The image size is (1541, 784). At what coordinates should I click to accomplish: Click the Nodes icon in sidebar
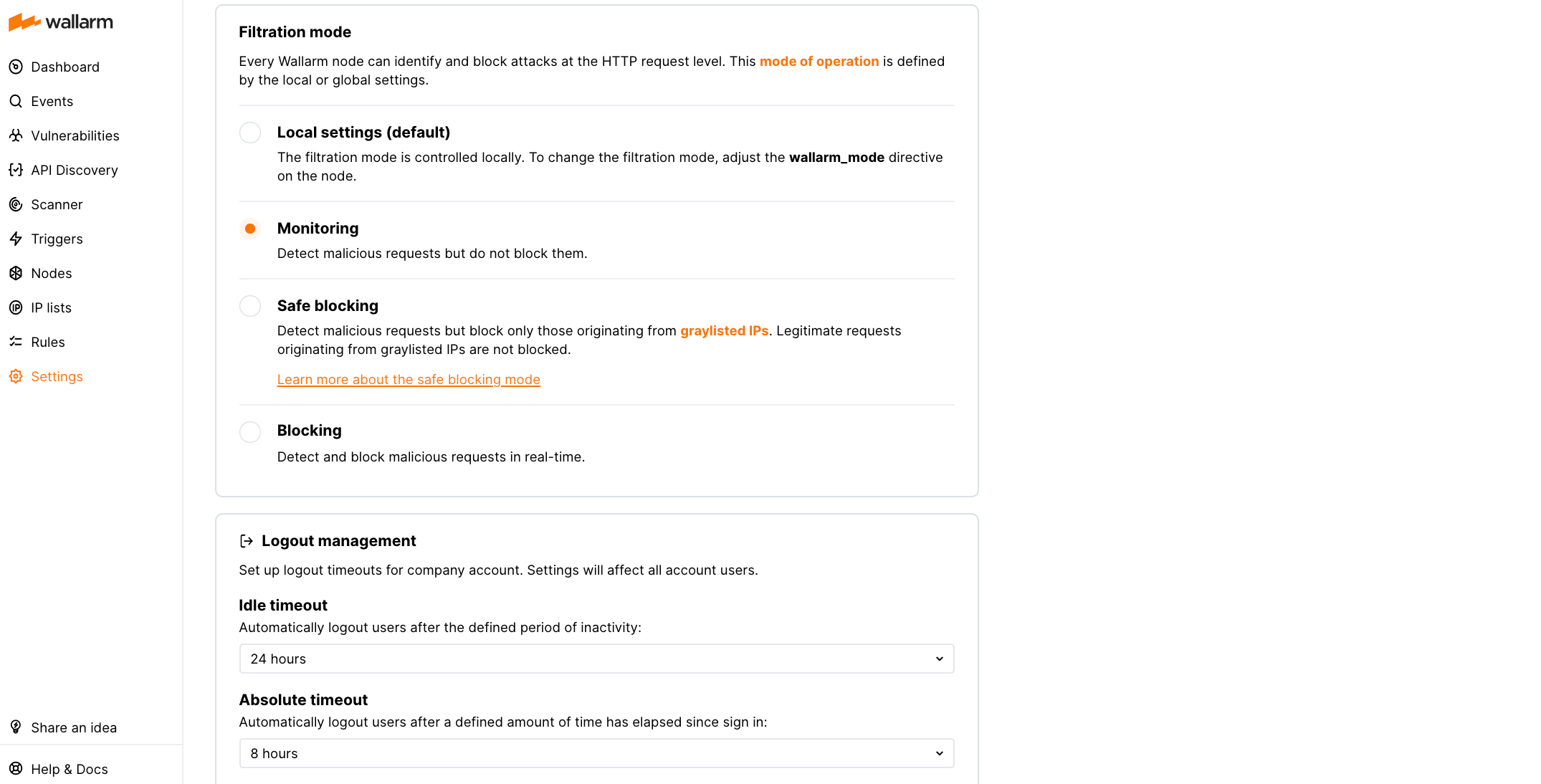[x=16, y=273]
